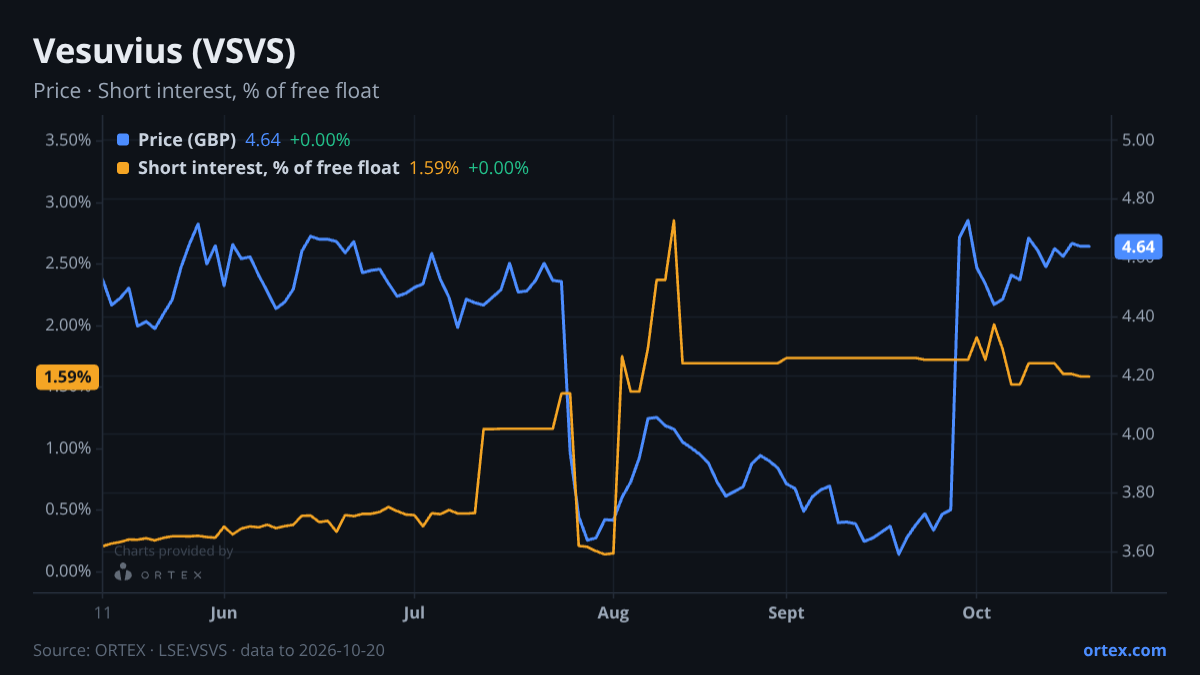1200x675 pixels.
Task: Click the 2.00% left axis value
Action: pyautogui.click(x=68, y=325)
